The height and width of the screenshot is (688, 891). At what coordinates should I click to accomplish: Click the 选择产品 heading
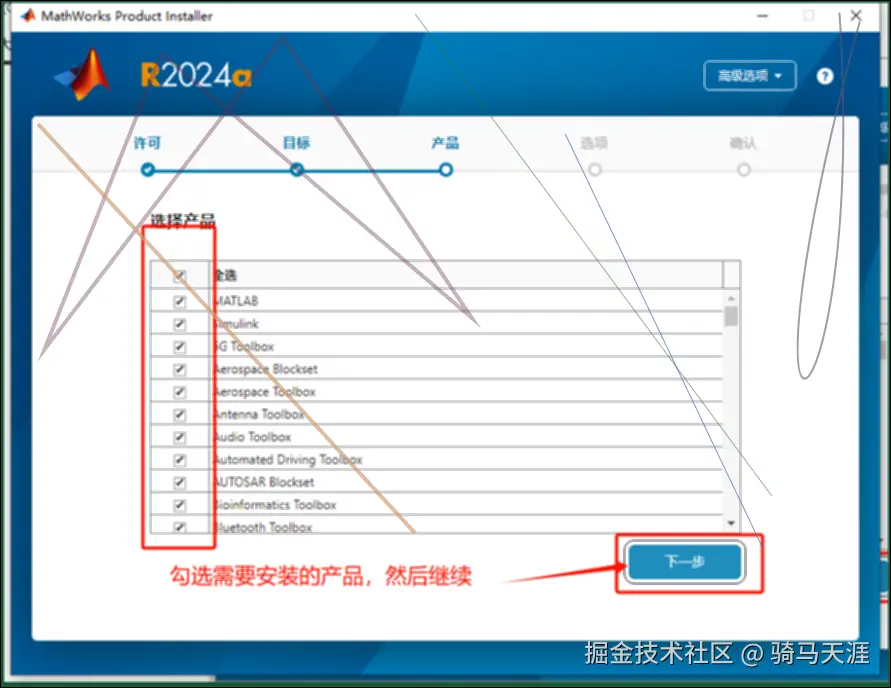[182, 220]
